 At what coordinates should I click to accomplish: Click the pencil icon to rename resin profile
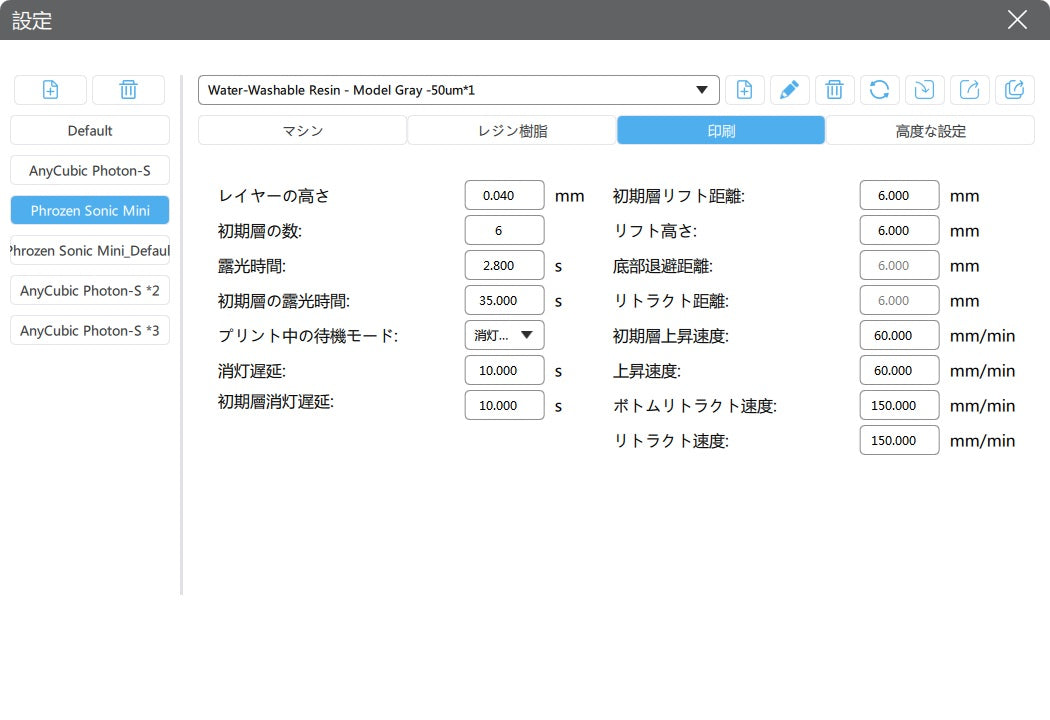pyautogui.click(x=789, y=90)
